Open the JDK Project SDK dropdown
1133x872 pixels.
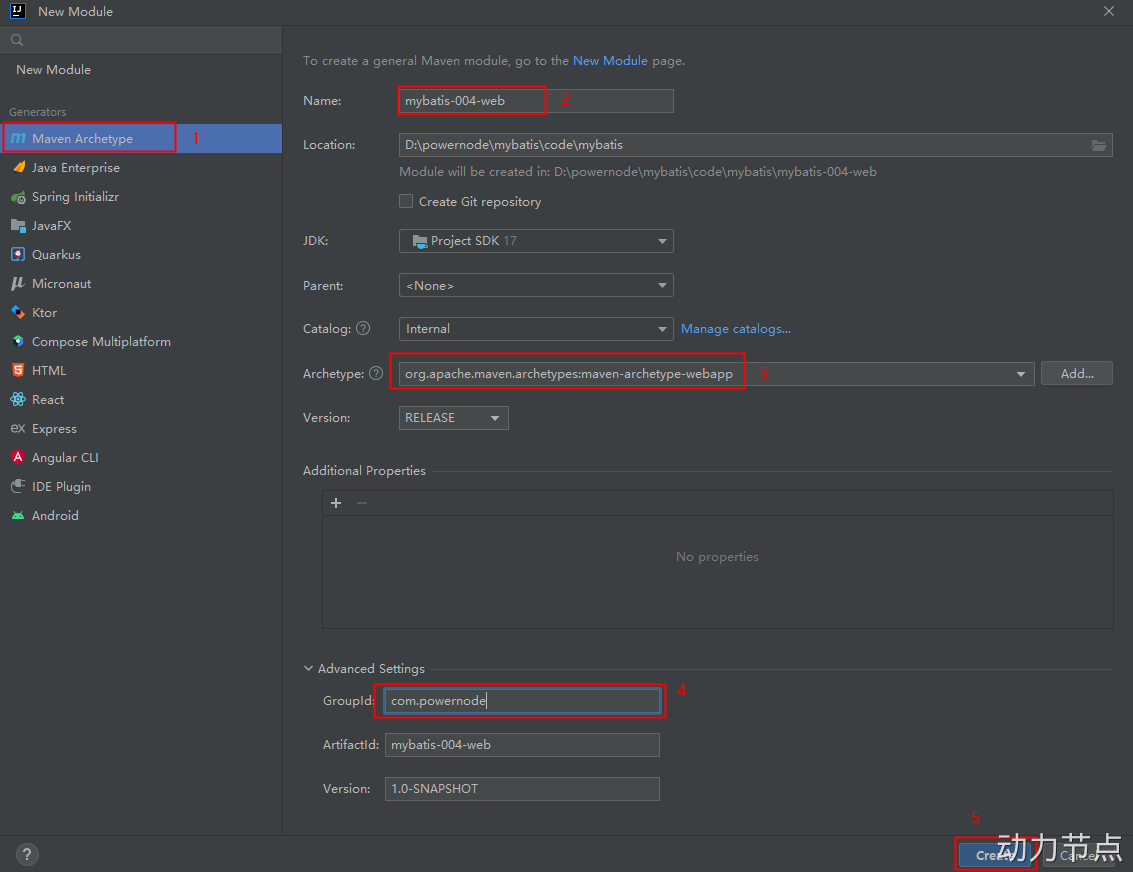[x=536, y=241]
